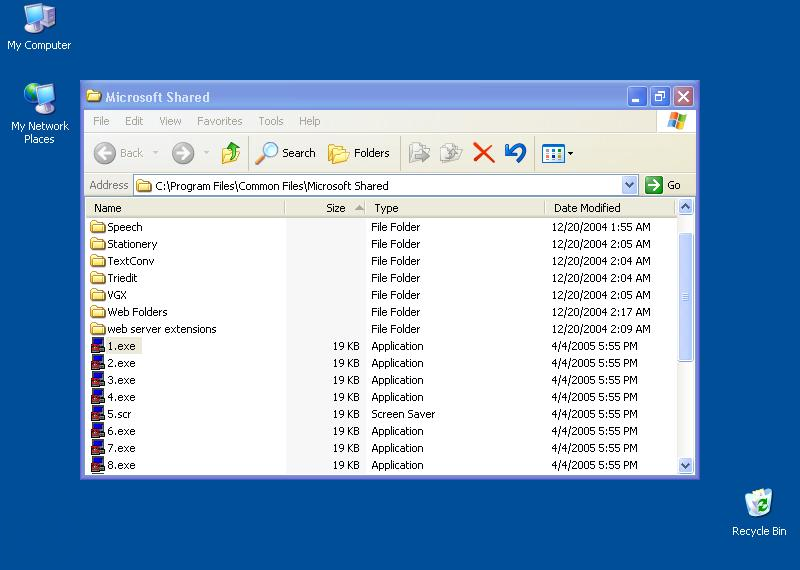
Task: Select the Web Folders folder icon
Action: (97, 312)
